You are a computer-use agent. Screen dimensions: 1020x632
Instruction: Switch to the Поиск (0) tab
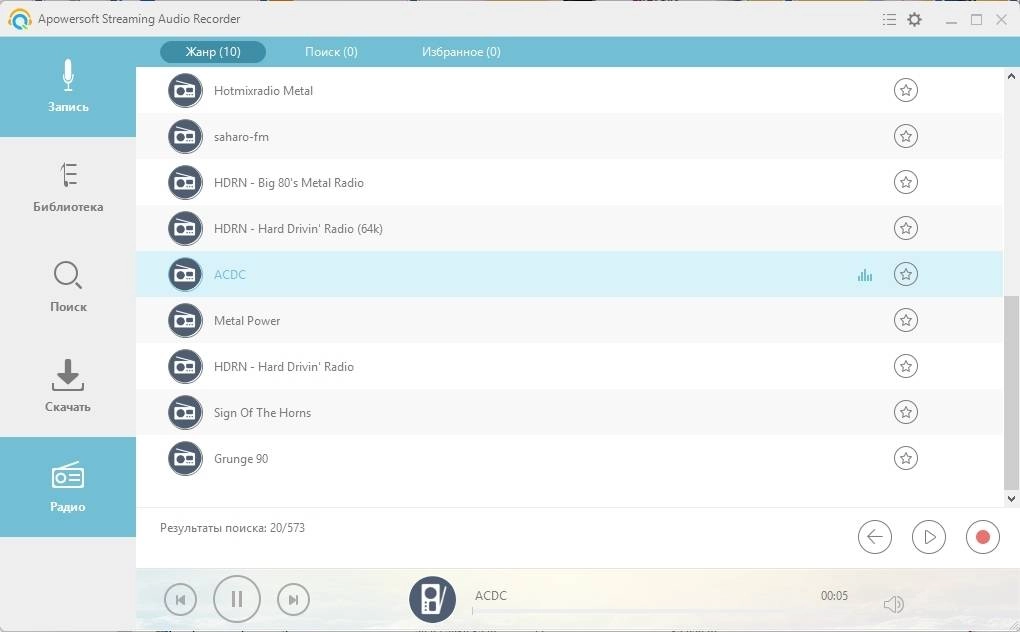(331, 52)
